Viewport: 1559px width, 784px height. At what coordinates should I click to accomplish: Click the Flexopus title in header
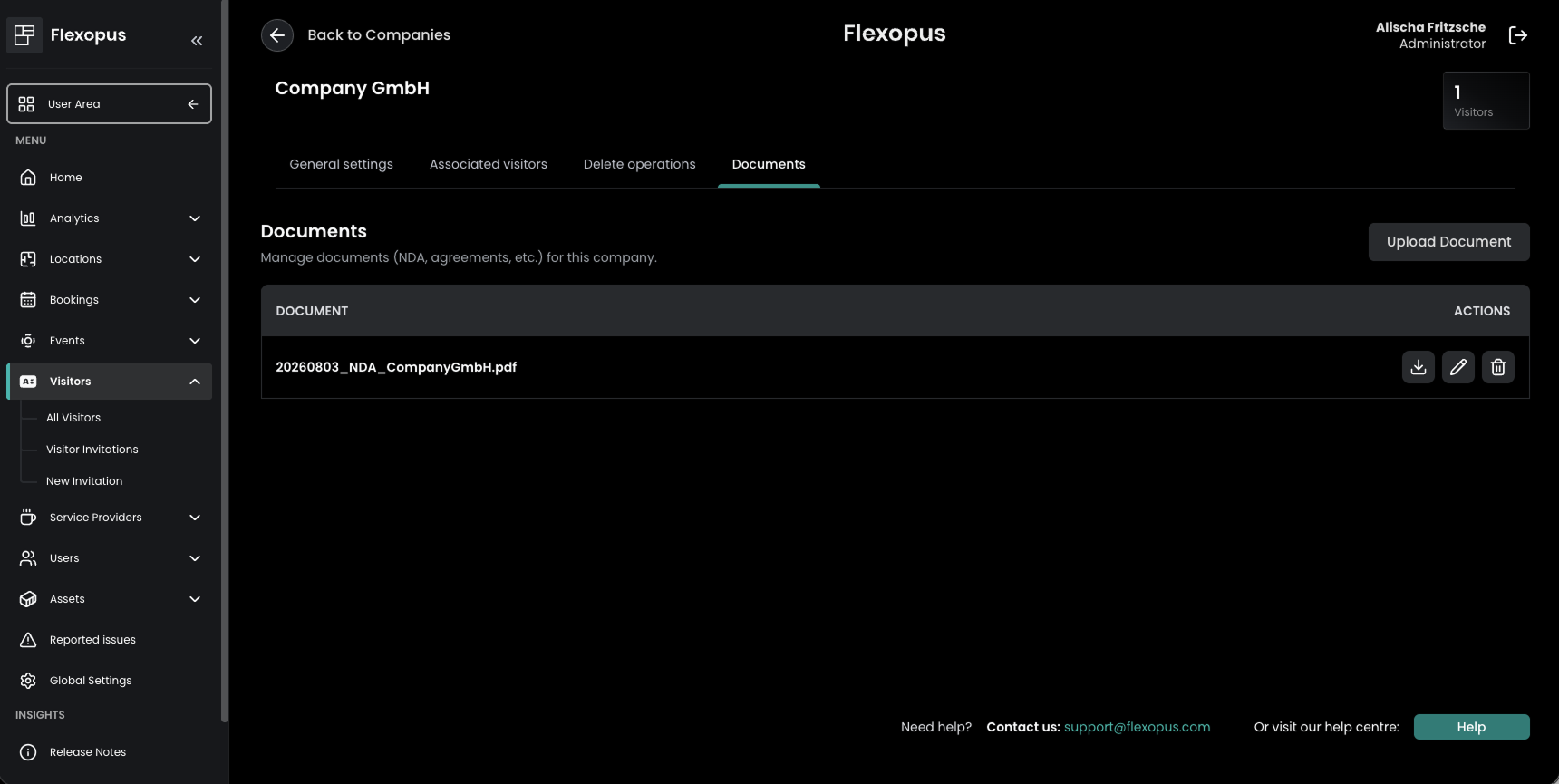point(895,34)
